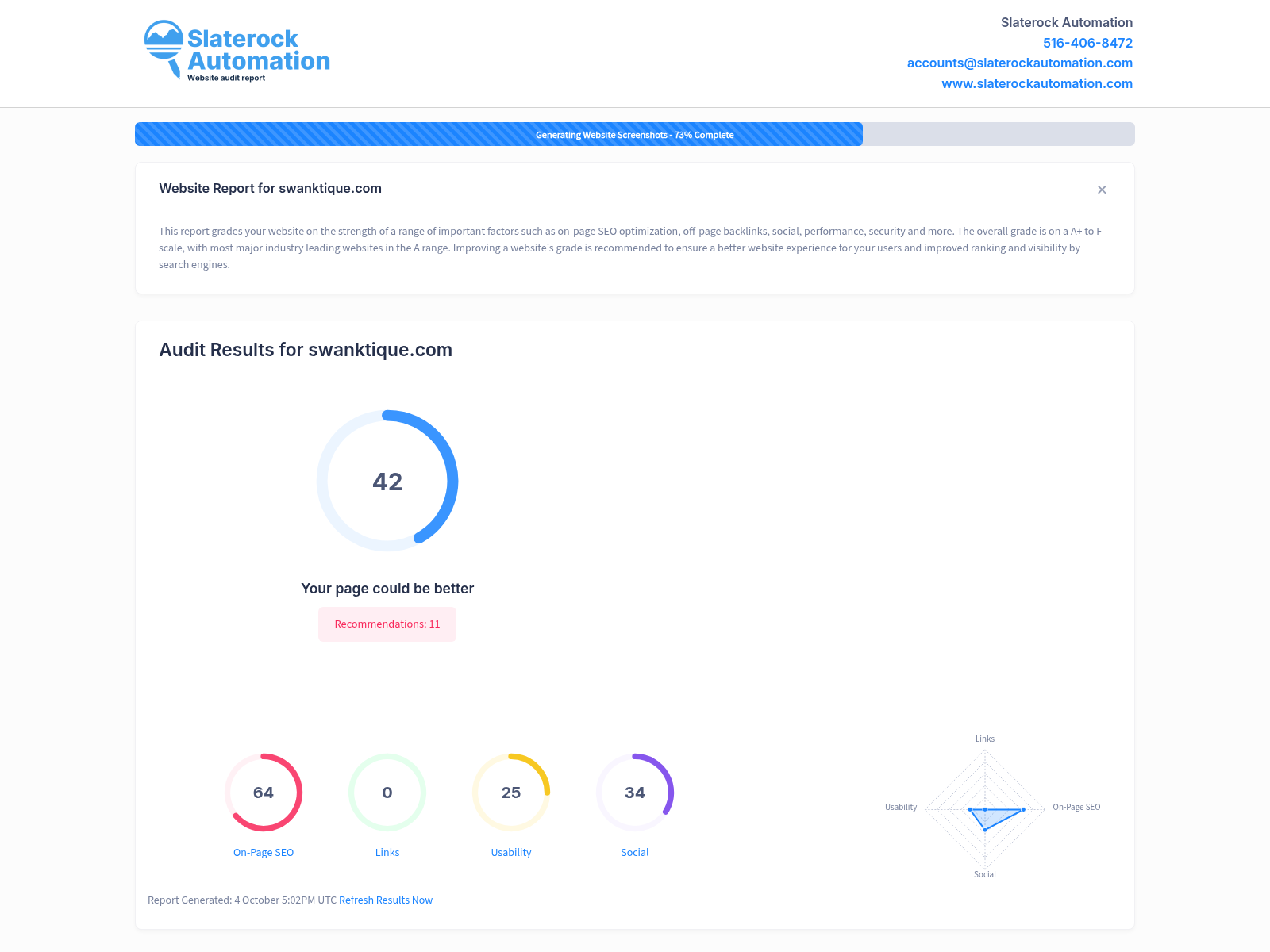Open the accounts@slaterockautomation.com email link

[x=1019, y=63]
